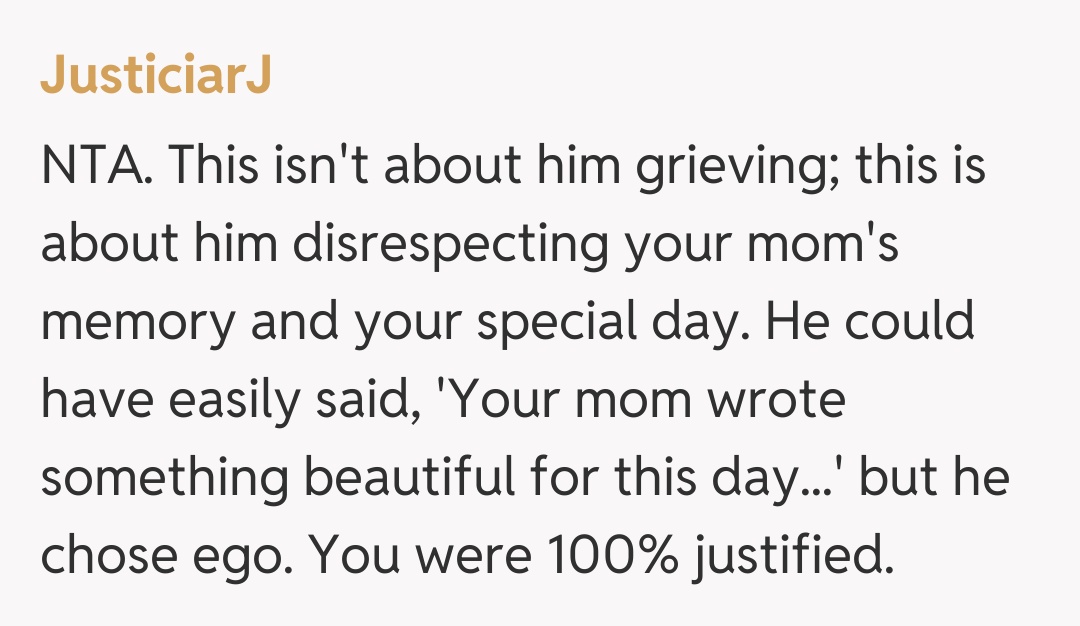The width and height of the screenshot is (1080, 626).
Task: Open the JusticiarJ user profile
Action: [x=155, y=78]
